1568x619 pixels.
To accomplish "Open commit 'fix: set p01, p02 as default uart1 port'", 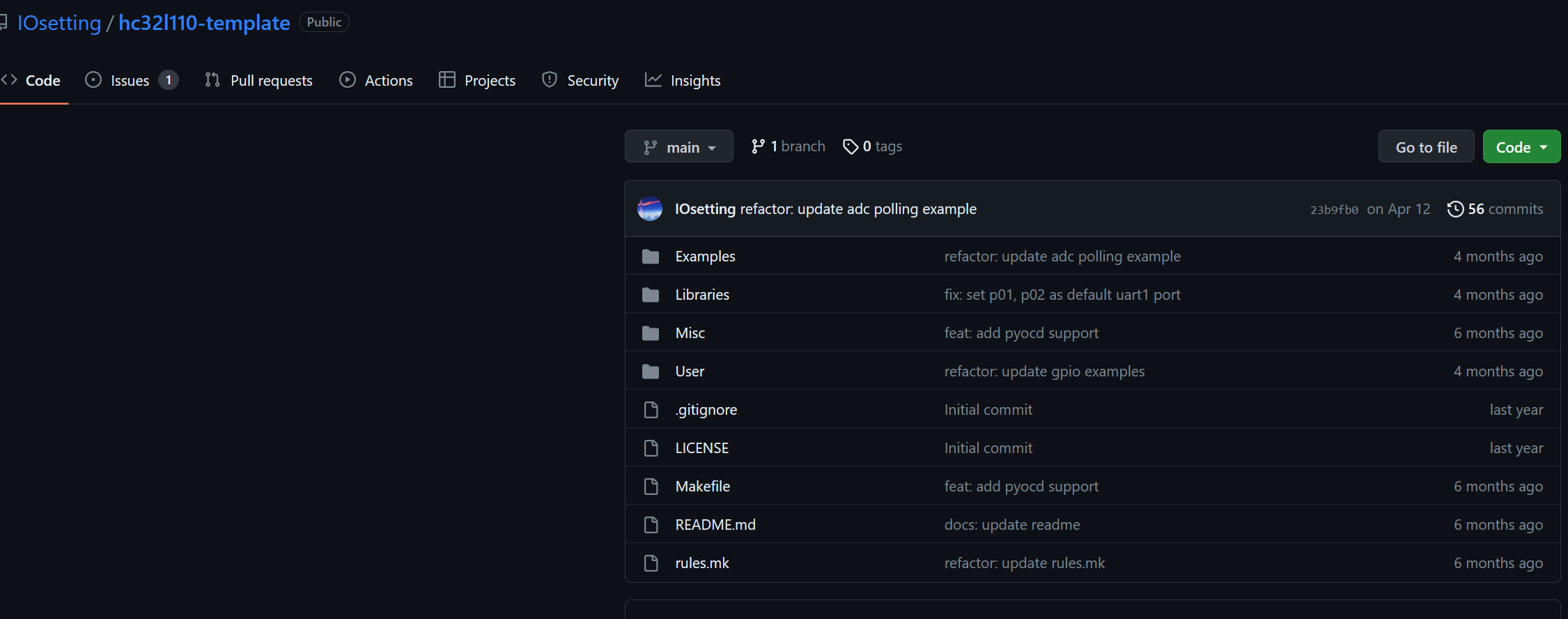I will click(x=1062, y=295).
